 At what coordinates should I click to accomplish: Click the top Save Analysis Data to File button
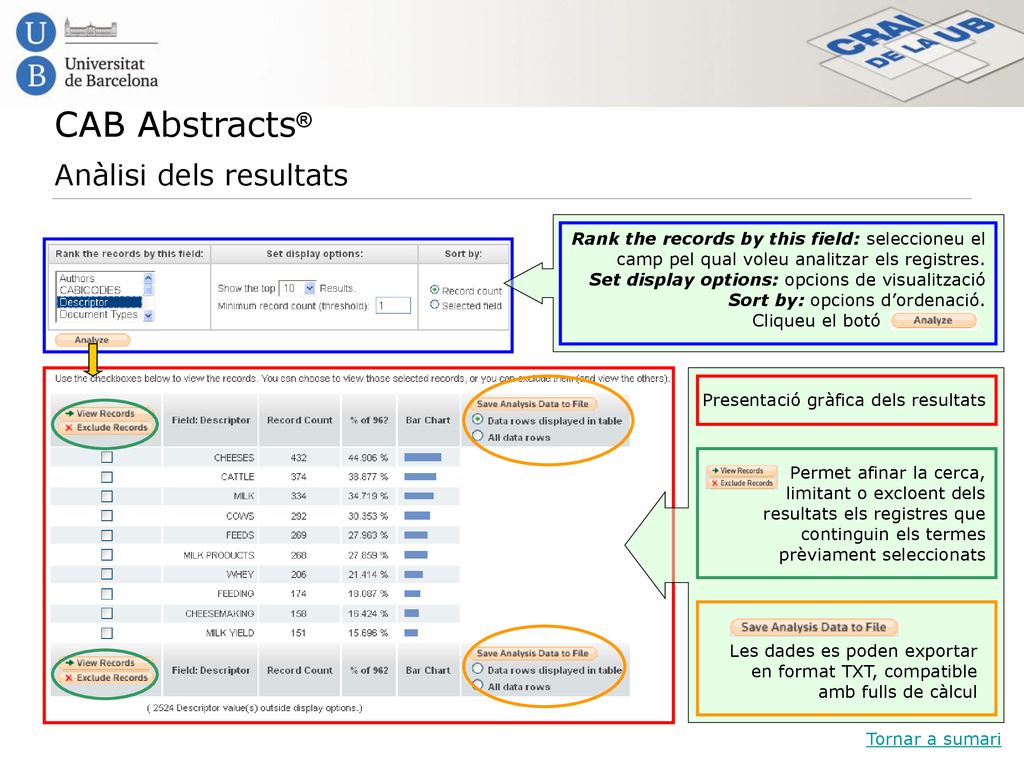[532, 404]
